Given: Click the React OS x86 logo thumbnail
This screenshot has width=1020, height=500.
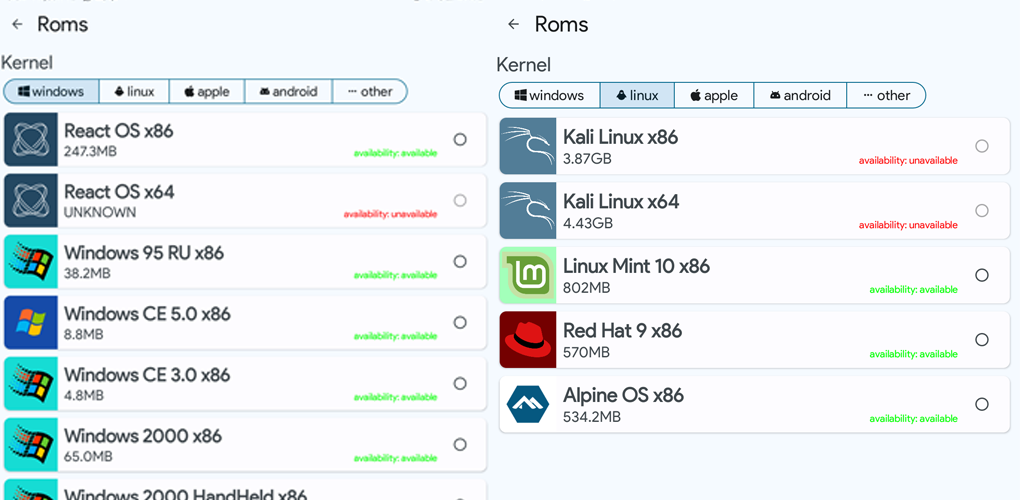Looking at the screenshot, I should coord(31,139).
